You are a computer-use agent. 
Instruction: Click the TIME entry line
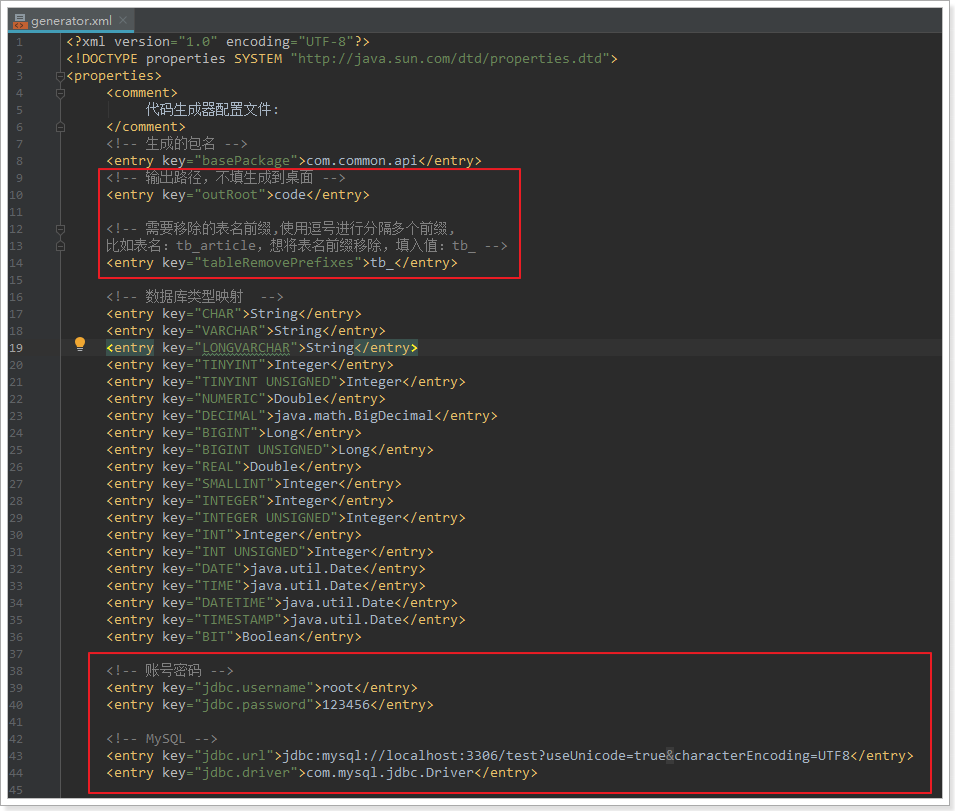[x=266, y=586]
